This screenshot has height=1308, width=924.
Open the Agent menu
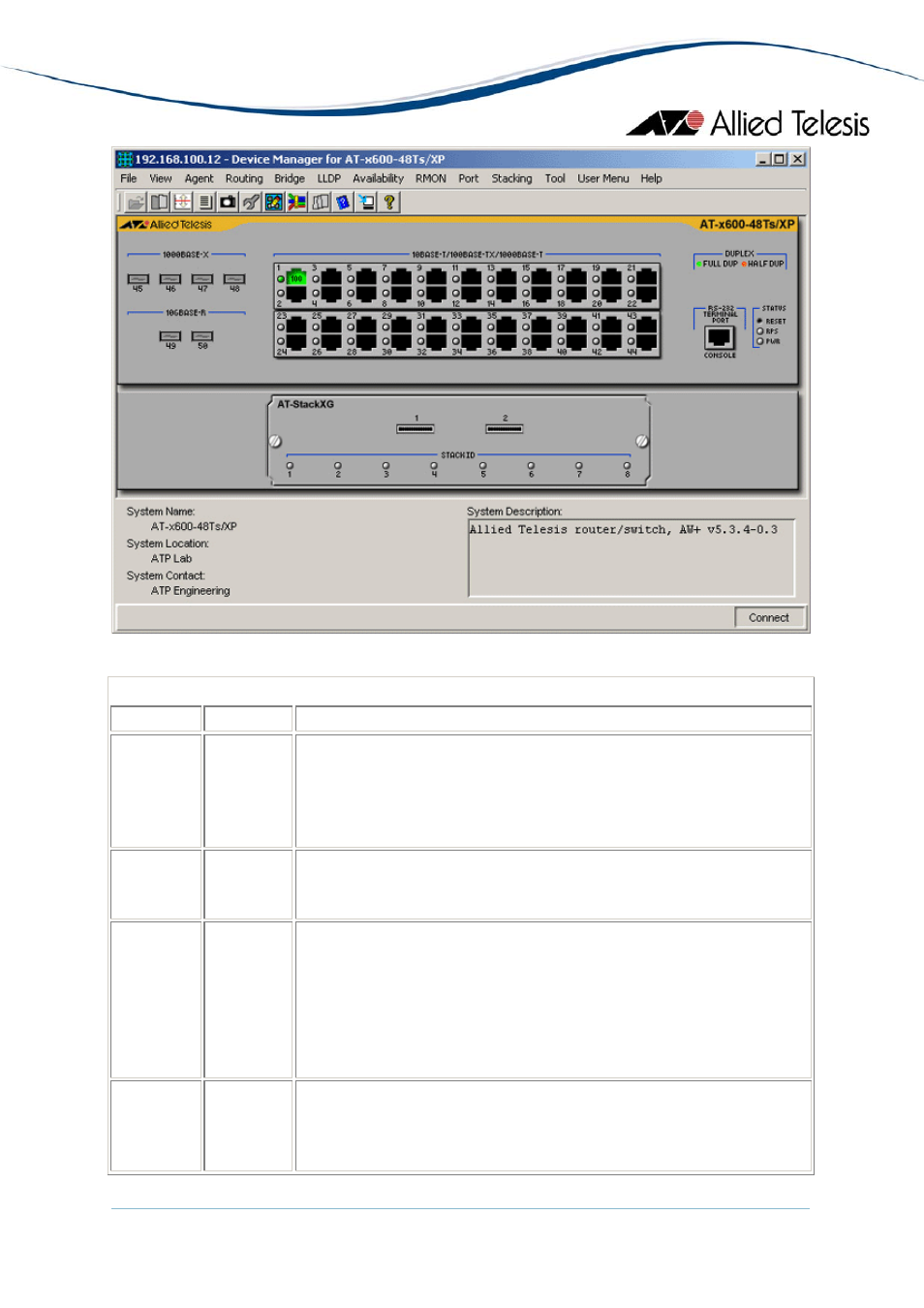point(200,178)
